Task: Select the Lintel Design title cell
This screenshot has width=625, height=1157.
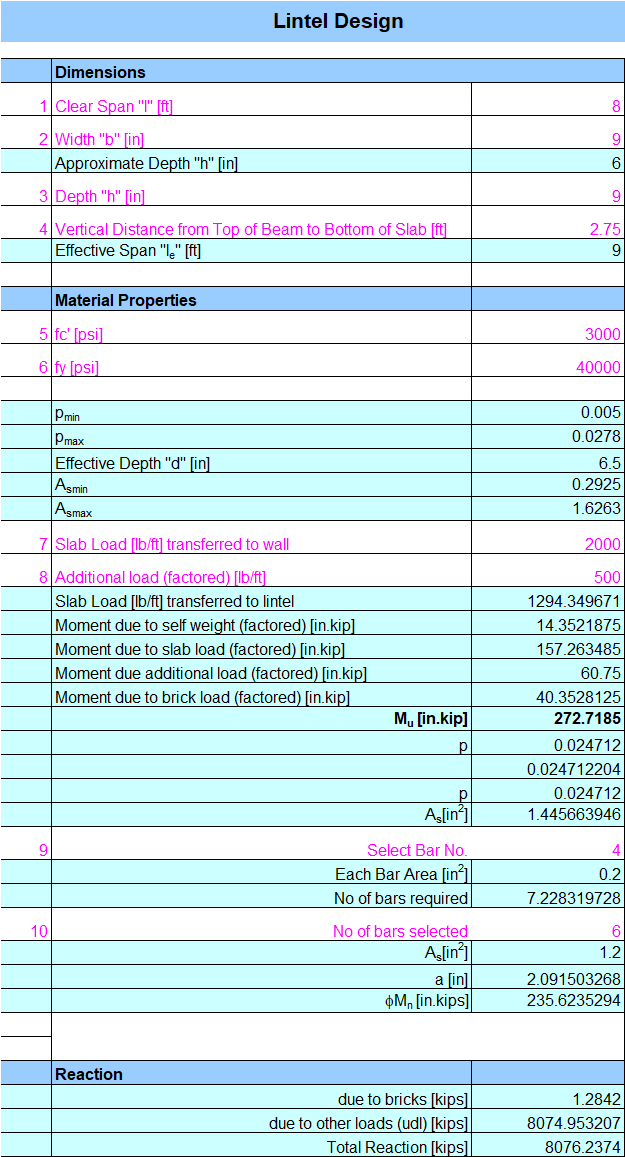Action: (312, 21)
